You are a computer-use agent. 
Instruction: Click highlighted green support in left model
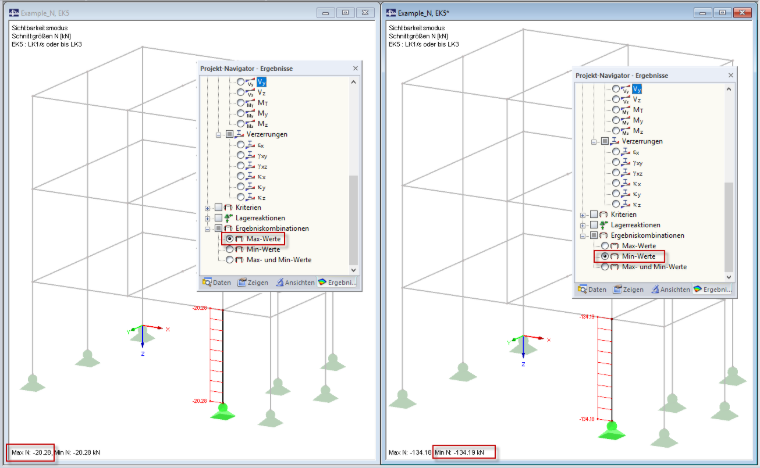[x=223, y=412]
